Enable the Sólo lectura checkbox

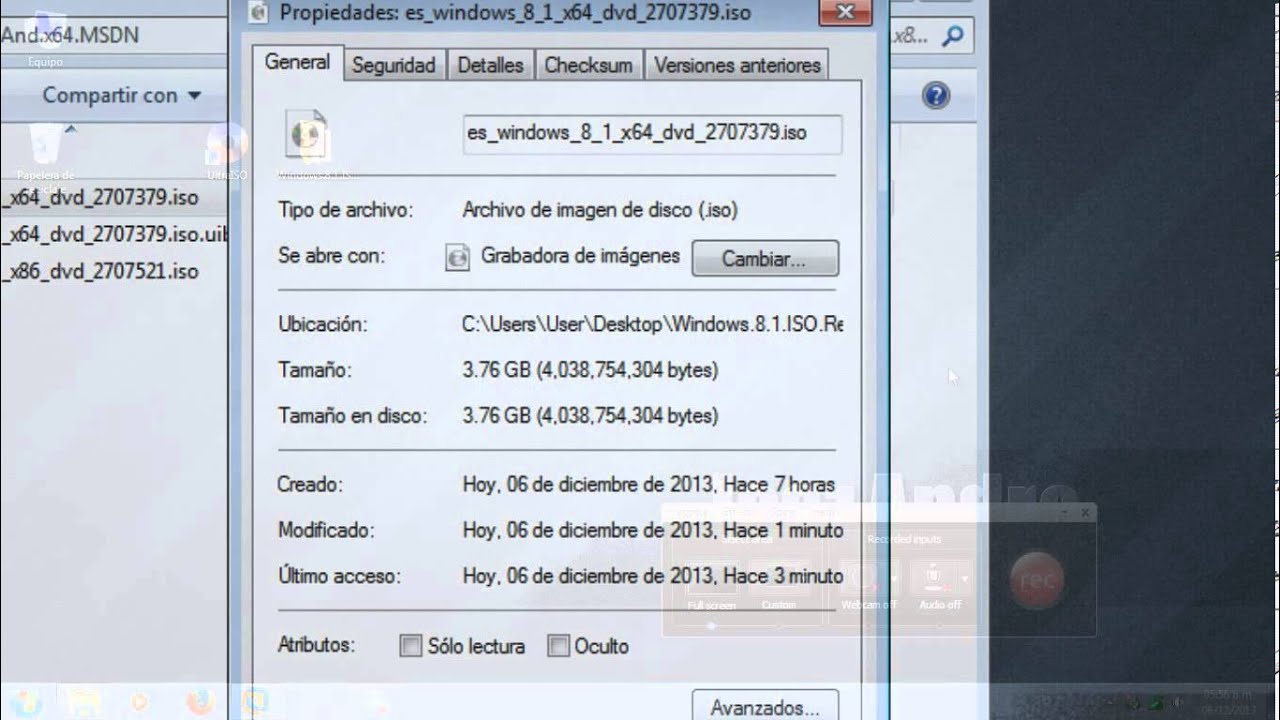coord(410,646)
